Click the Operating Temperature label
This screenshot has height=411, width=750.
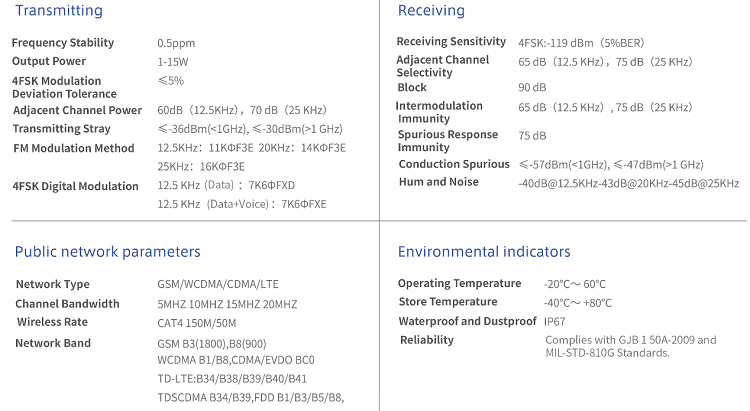(459, 283)
